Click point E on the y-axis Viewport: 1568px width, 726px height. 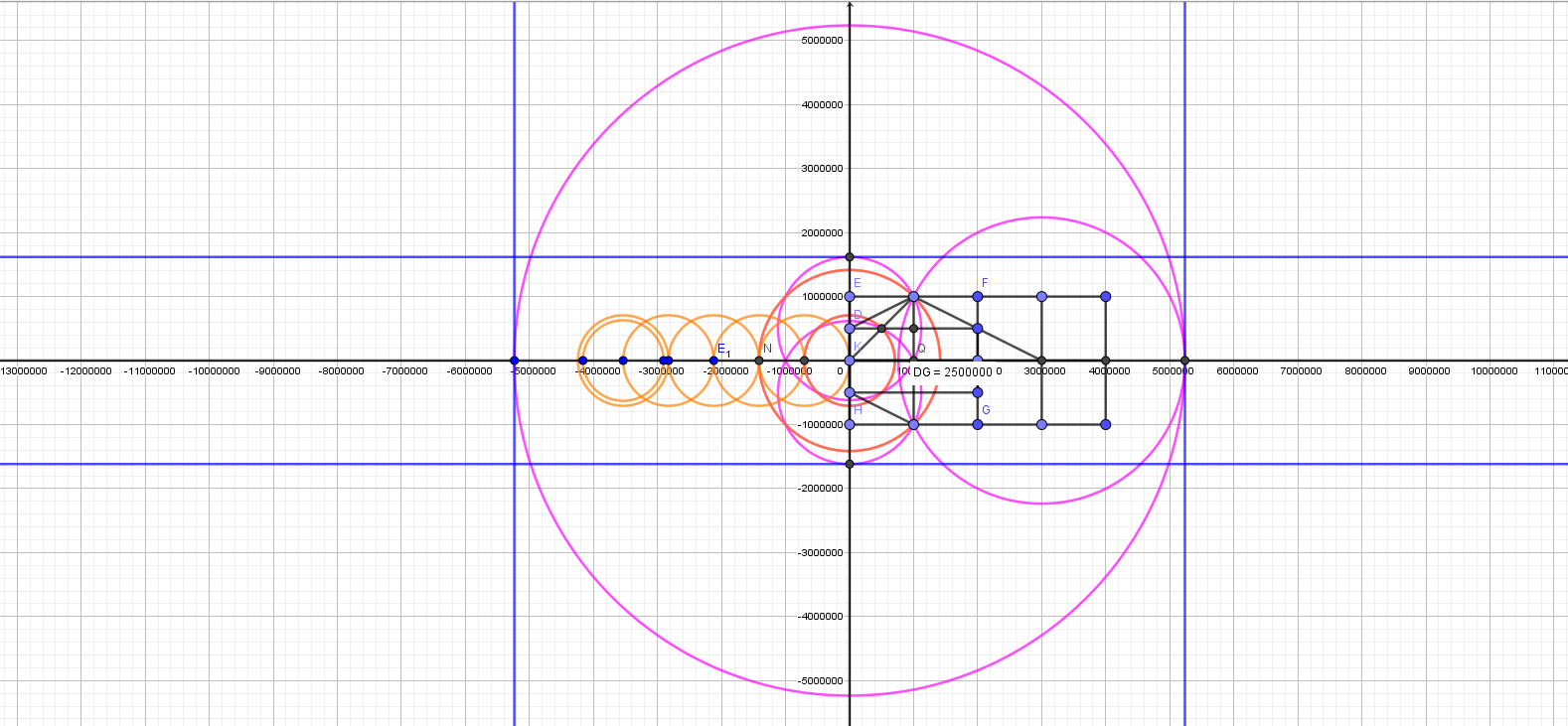(x=850, y=297)
